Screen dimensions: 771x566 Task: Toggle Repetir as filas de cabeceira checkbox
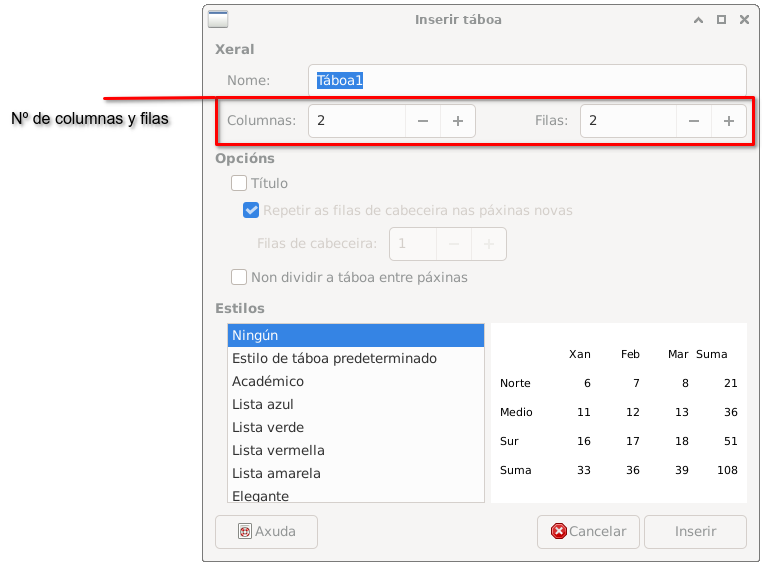pyautogui.click(x=252, y=211)
